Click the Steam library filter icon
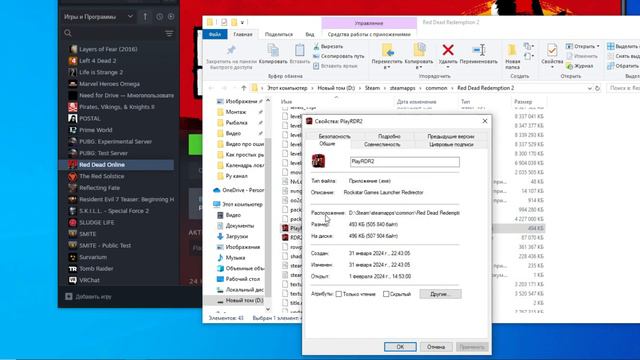This screenshot has width=640, height=360. [x=169, y=33]
